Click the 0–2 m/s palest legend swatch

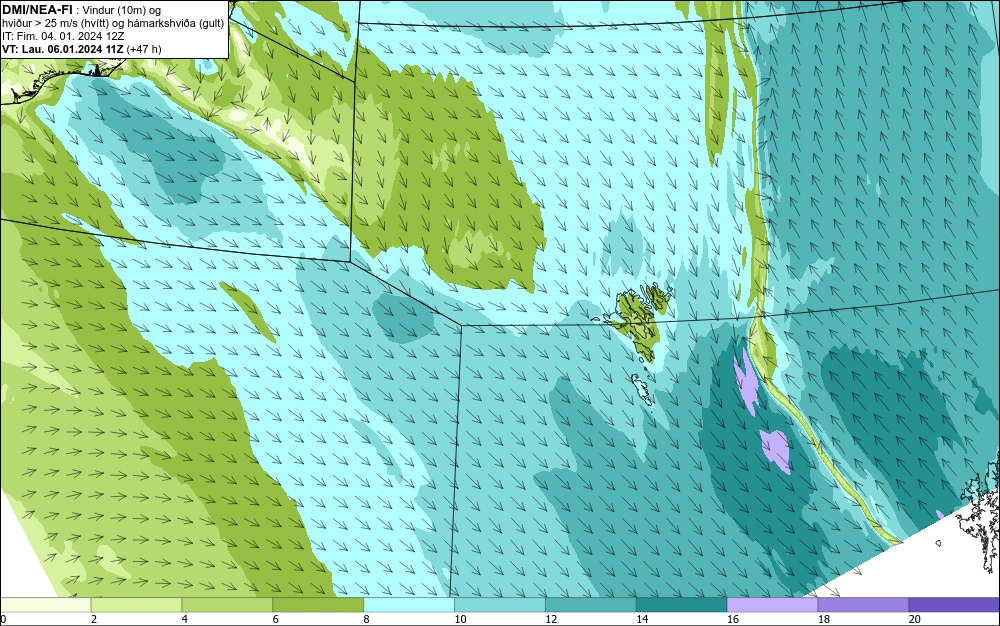point(46,604)
